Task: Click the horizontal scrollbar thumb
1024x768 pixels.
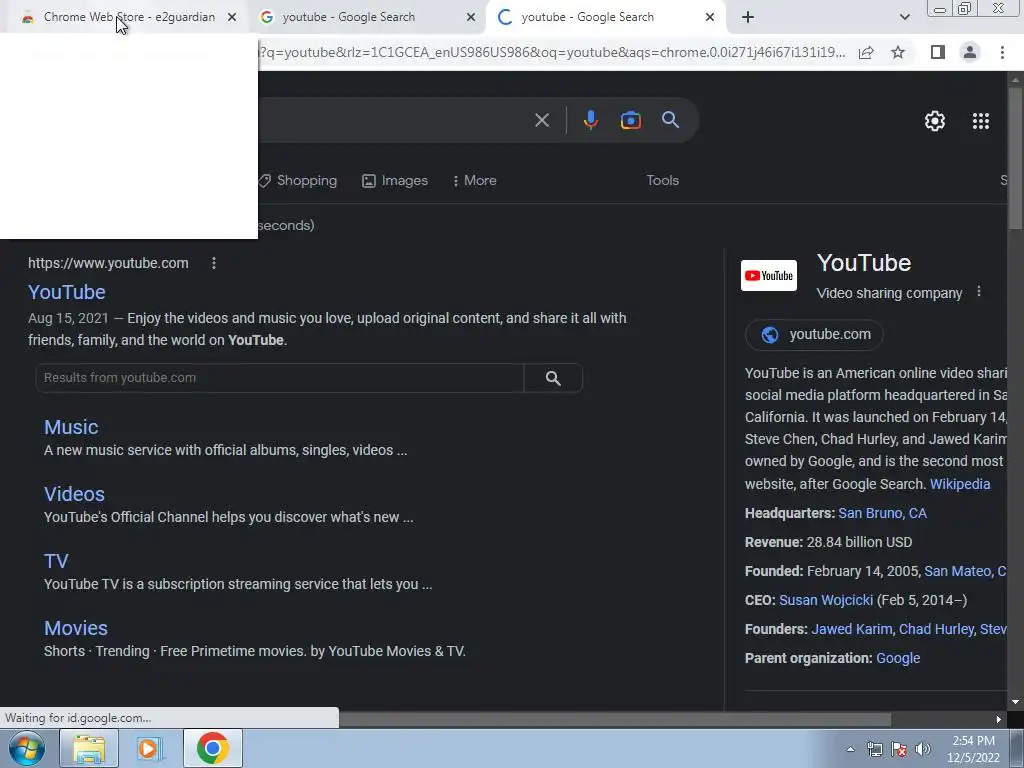Action: point(615,720)
